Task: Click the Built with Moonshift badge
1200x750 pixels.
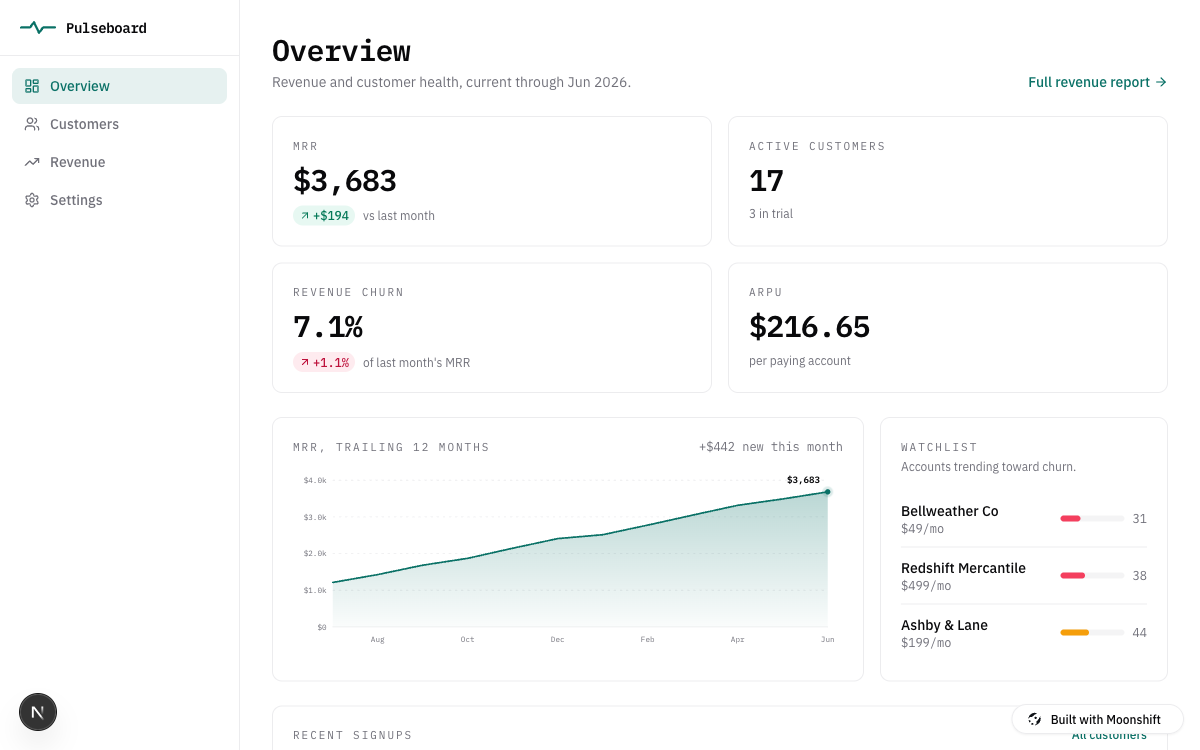Action: click(x=1097, y=720)
